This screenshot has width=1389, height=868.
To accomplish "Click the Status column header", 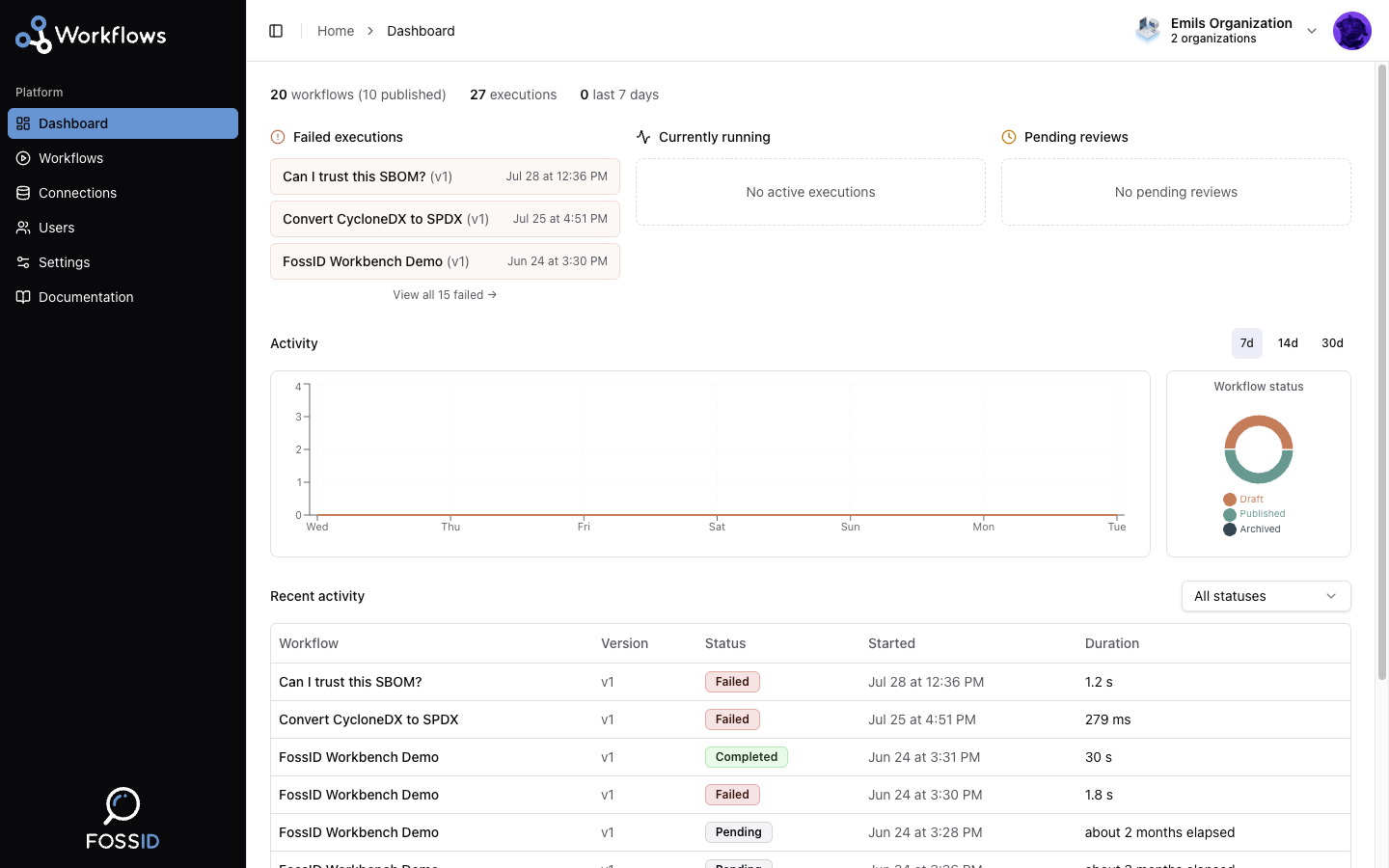I will click(725, 643).
